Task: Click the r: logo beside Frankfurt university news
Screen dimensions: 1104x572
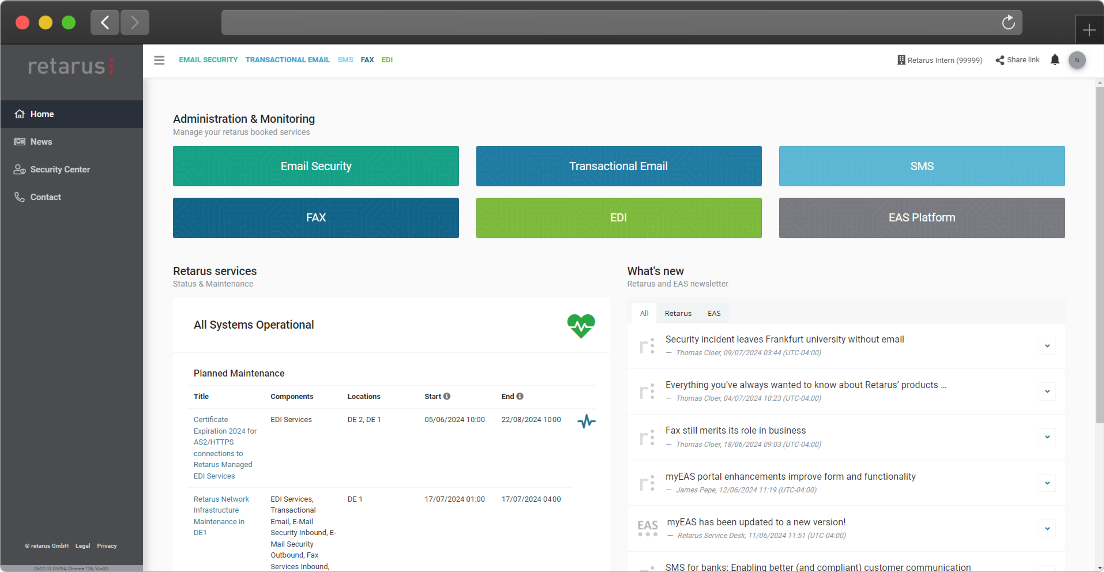Action: [646, 345]
